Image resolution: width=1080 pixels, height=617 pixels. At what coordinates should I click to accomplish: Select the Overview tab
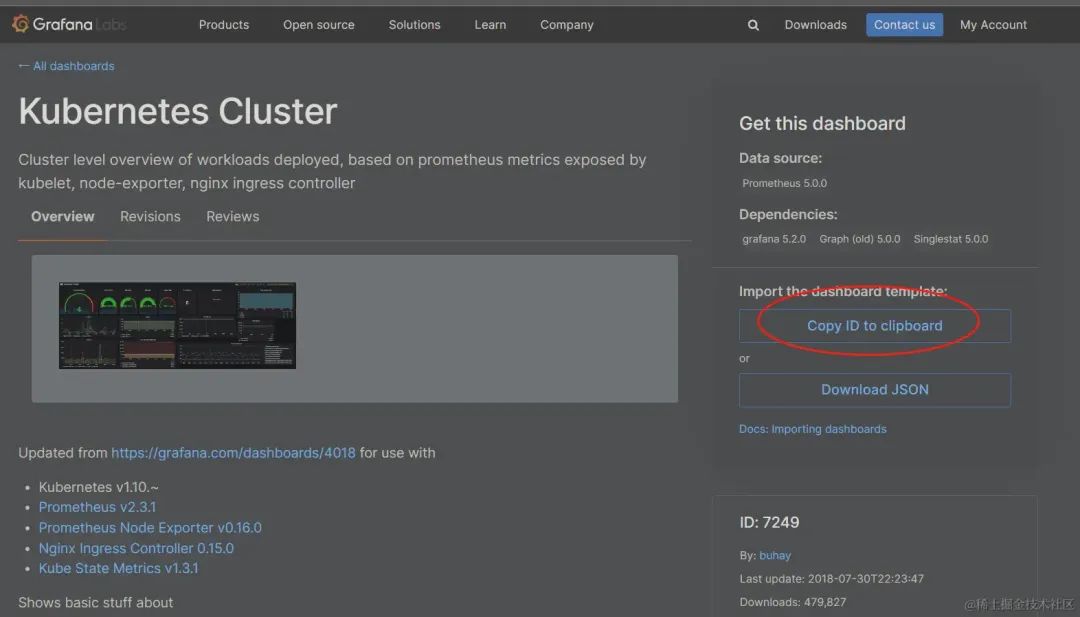coord(63,216)
